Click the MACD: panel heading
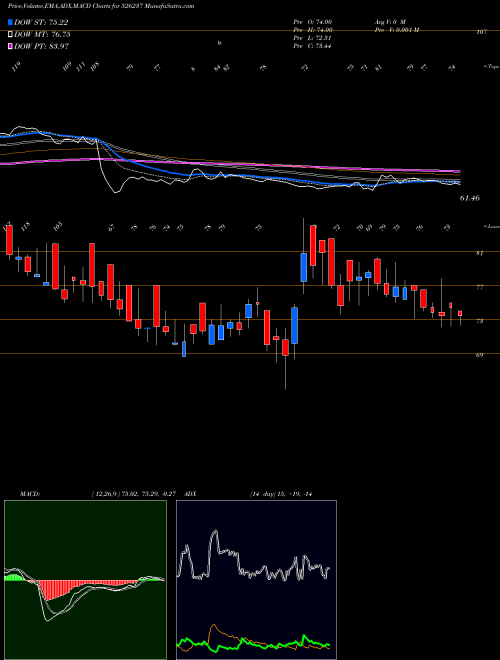The height and width of the screenshot is (660, 500). [29, 494]
